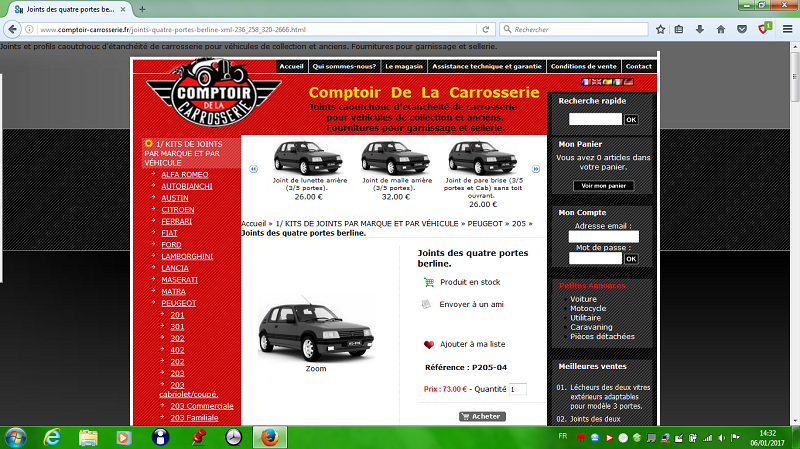This screenshot has height=449, width=800.
Task: Click in the Mot de passe field
Action: pyautogui.click(x=595, y=259)
